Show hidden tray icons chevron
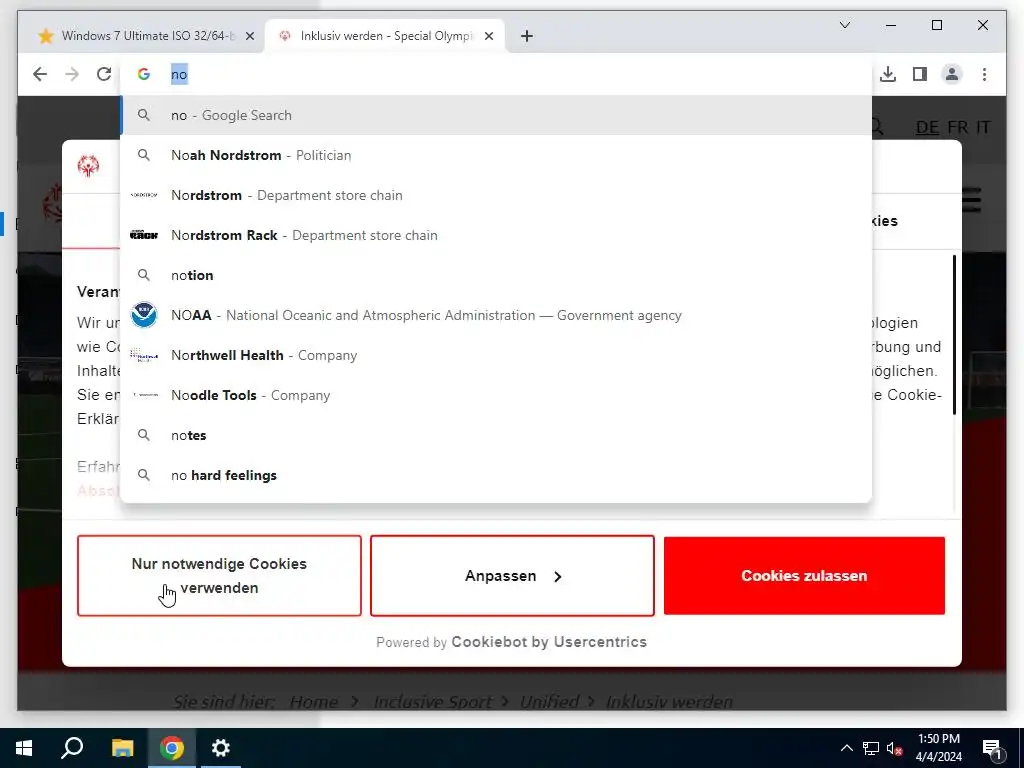 point(846,748)
